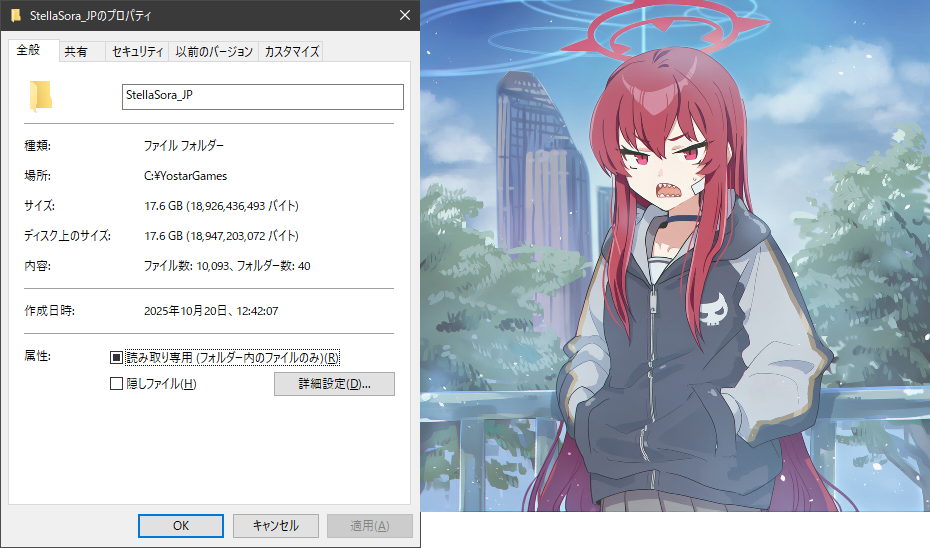Screen dimensions: 930x548
Task: Click the C:¥YostarGames location text
Action: (185, 176)
